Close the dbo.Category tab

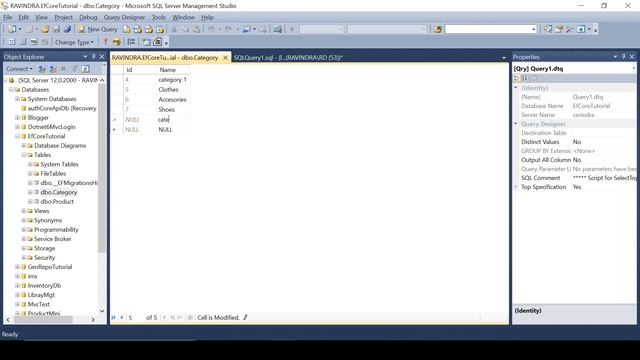pos(225,58)
